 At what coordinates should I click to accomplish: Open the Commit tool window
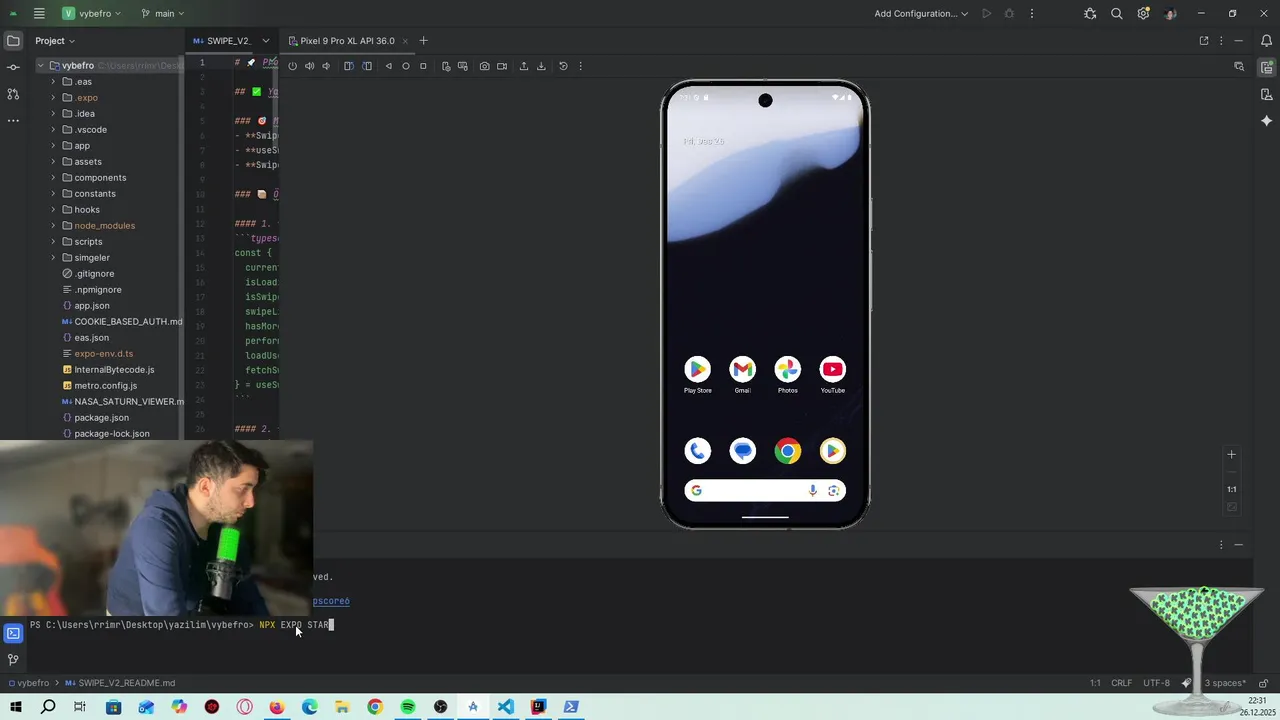(13, 67)
